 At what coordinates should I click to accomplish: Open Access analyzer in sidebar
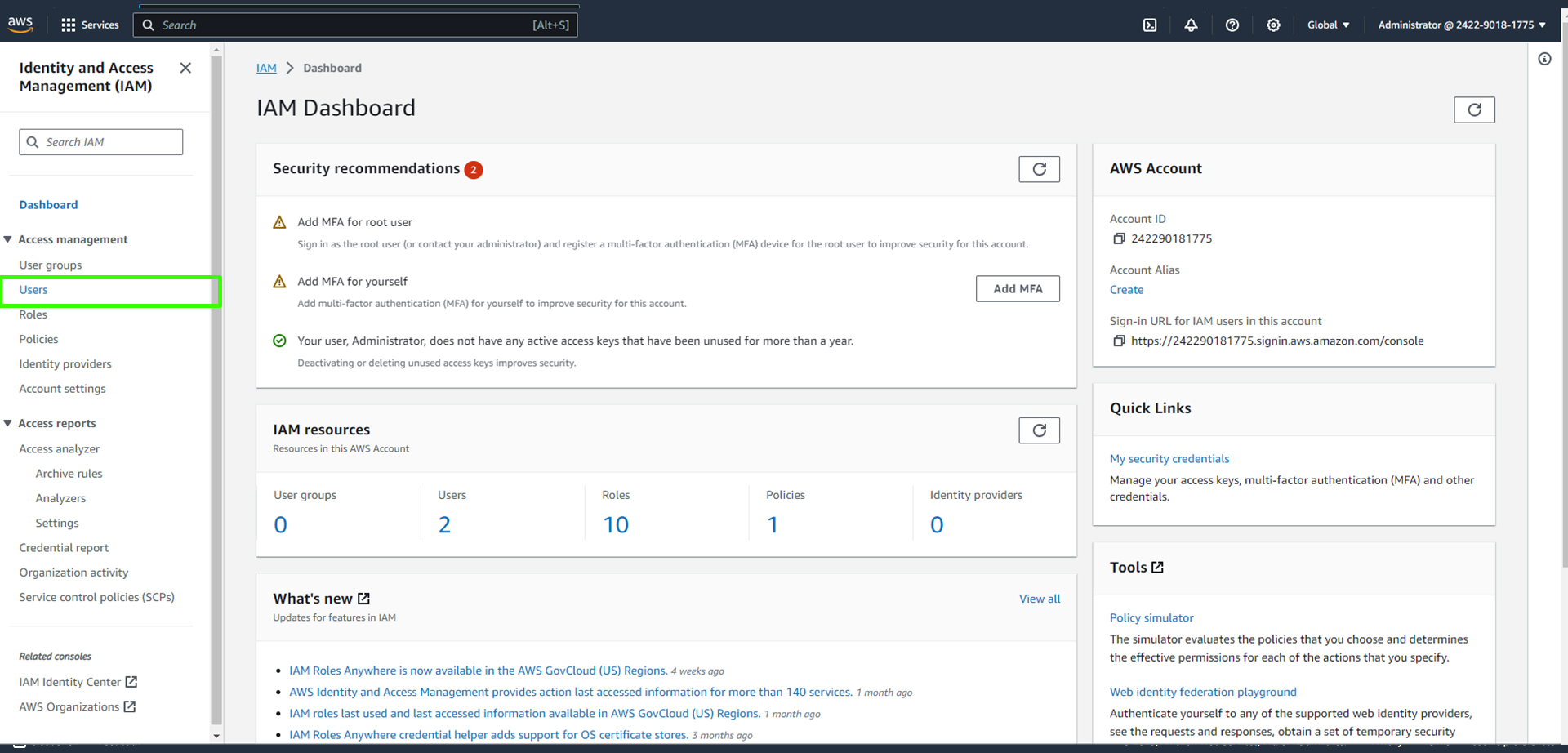[x=60, y=448]
